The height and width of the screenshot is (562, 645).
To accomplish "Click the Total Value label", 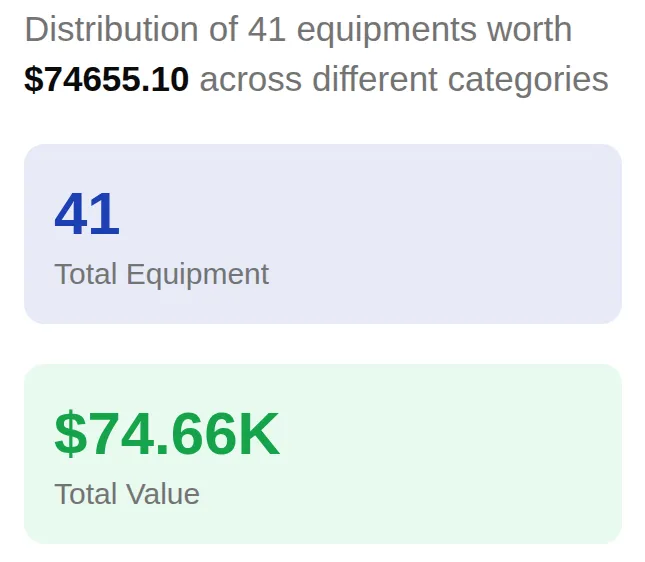I will pos(127,494).
